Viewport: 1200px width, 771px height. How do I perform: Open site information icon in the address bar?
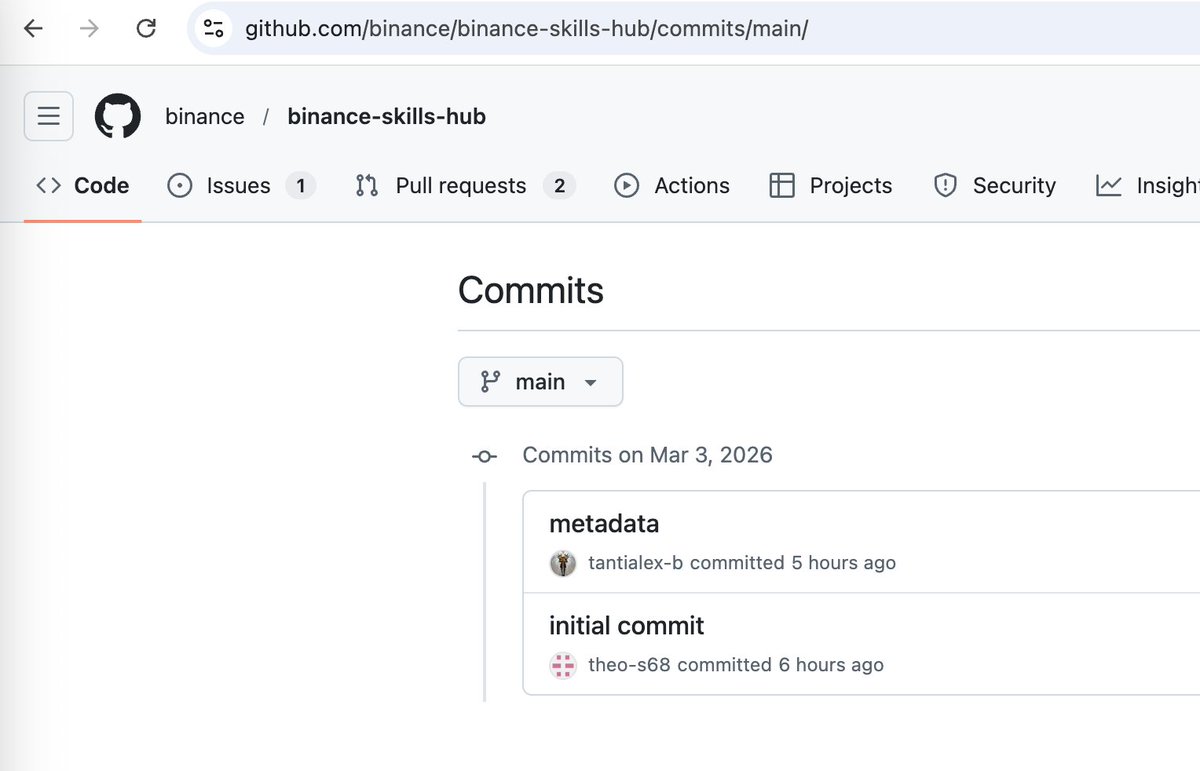click(213, 28)
